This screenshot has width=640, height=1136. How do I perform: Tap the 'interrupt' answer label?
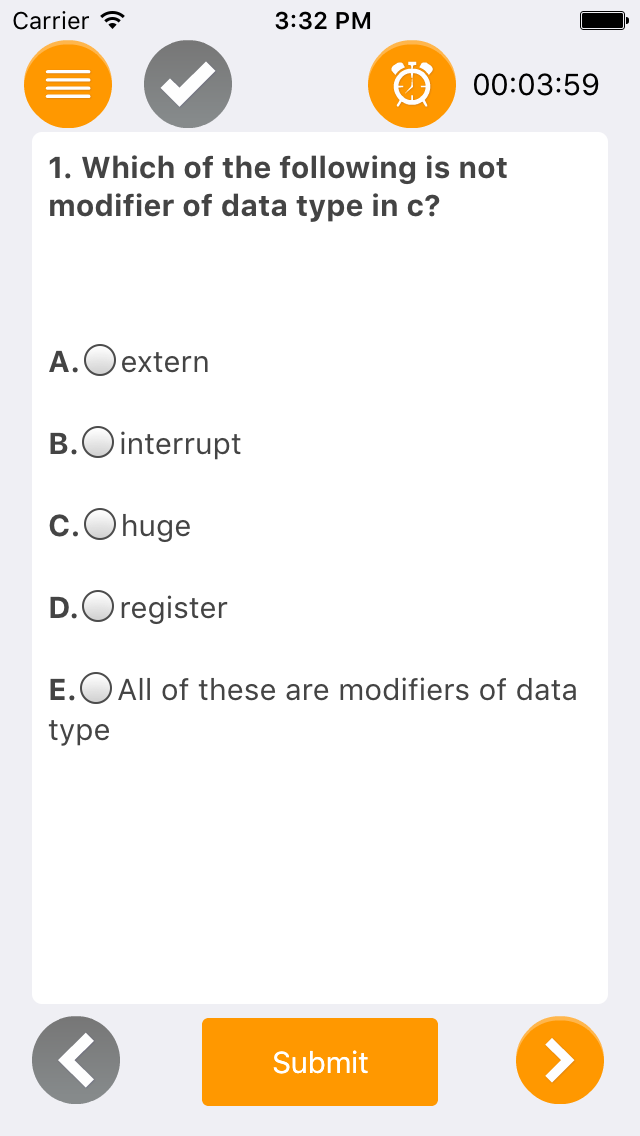coord(180,444)
